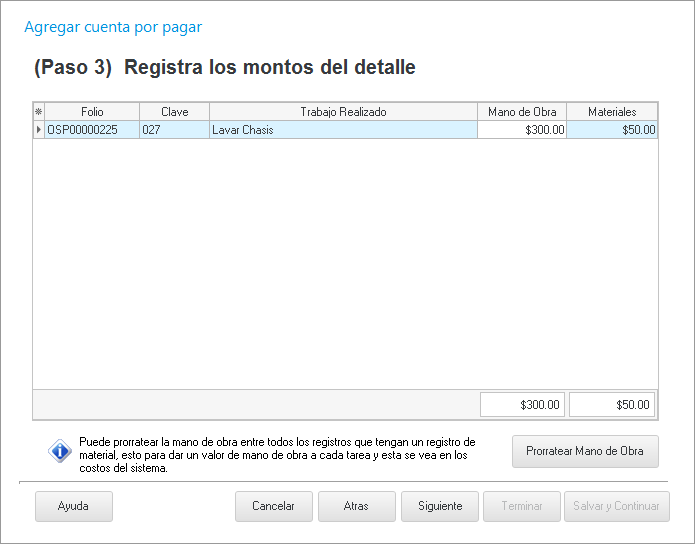Advance with the Siguiente button
The width and height of the screenshot is (695, 544).
coord(439,506)
